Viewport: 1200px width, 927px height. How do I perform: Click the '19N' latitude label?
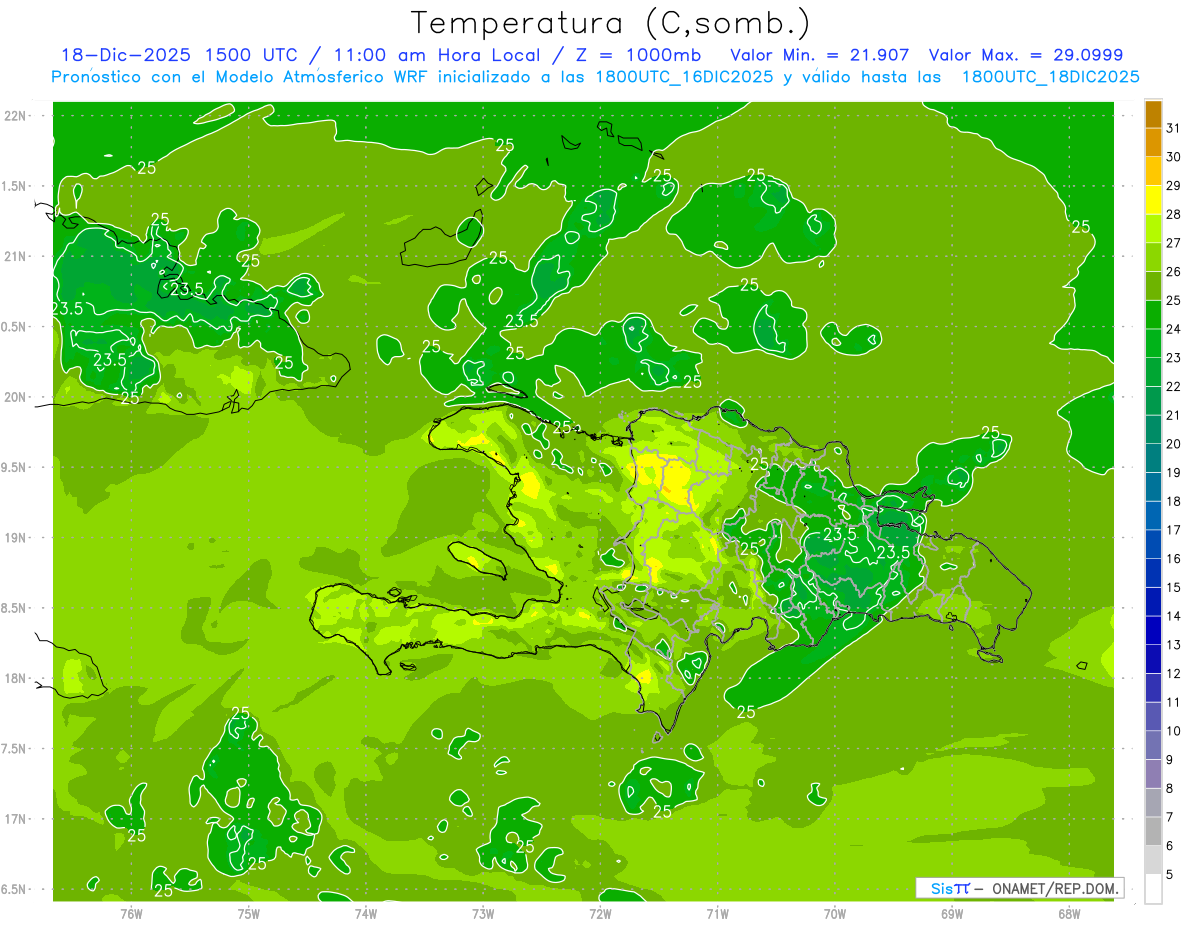17,538
